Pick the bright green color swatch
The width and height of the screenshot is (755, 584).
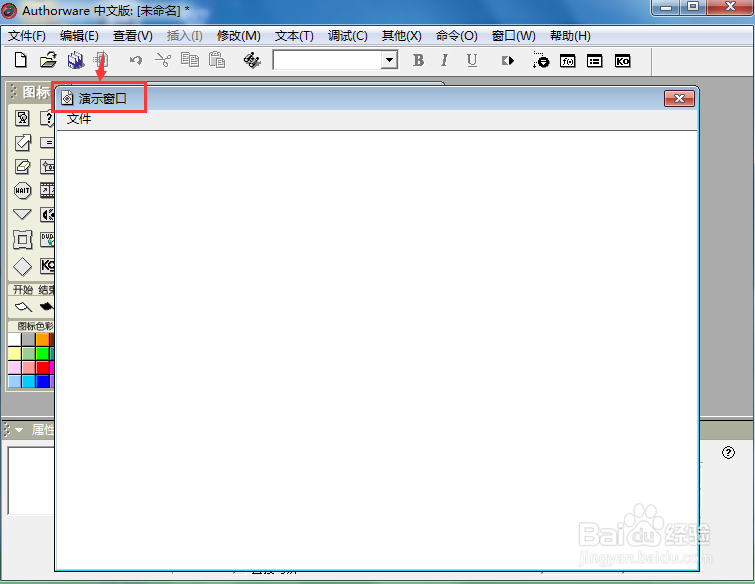tap(42, 354)
